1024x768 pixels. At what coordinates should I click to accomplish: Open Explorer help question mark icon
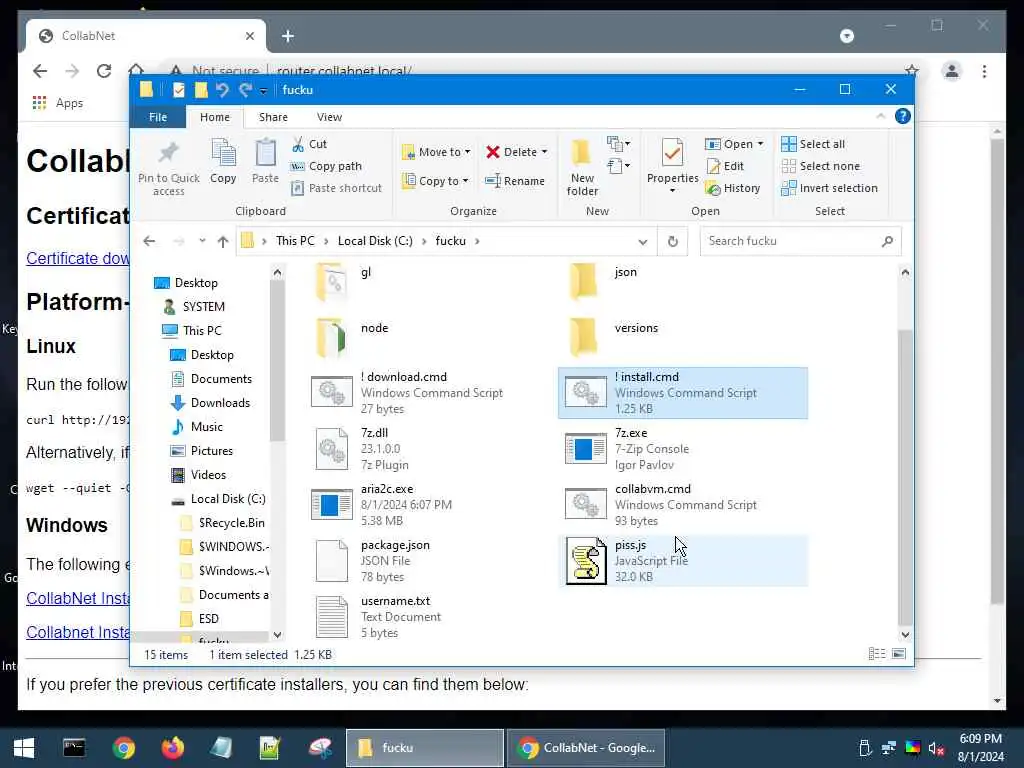tap(903, 116)
